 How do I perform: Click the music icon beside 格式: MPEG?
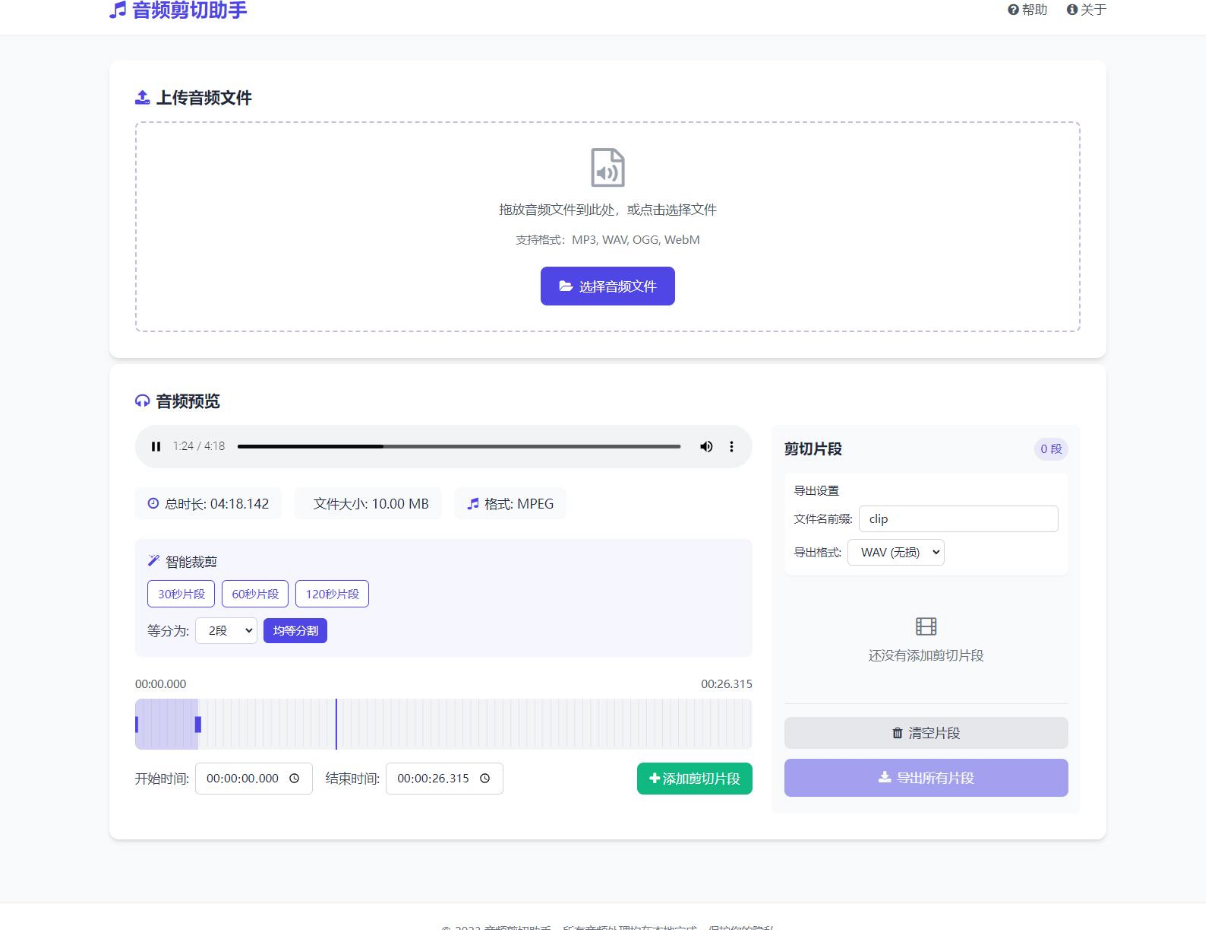(x=473, y=504)
